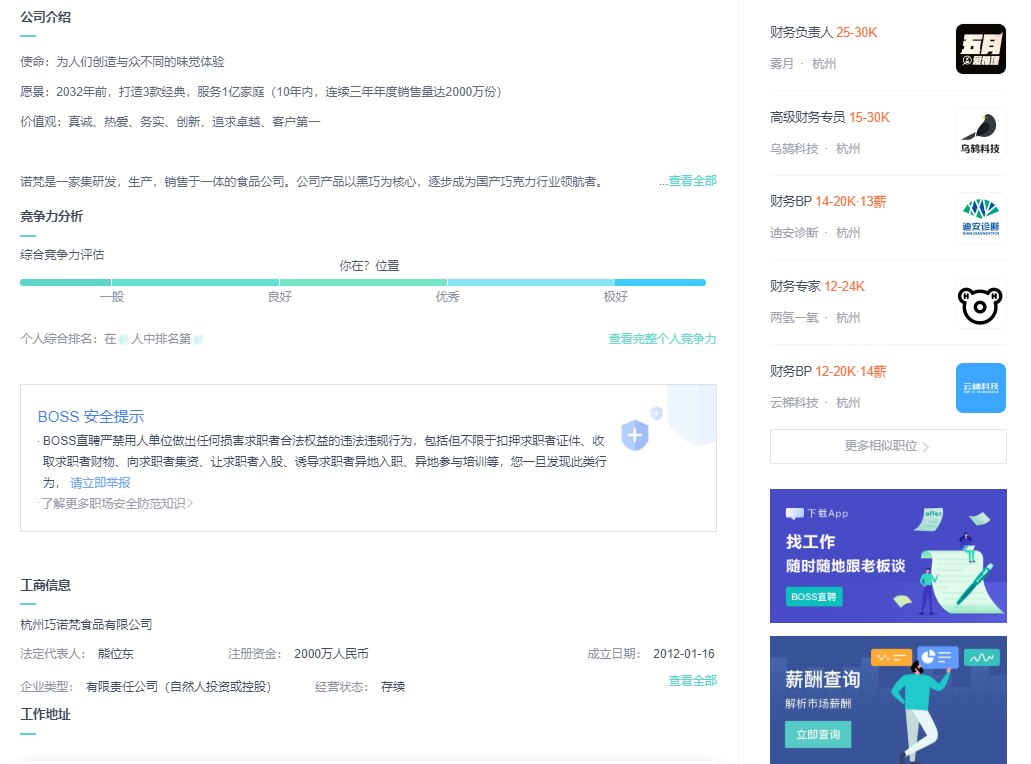Screen dimensions: 1031x764
Task: Click the 五月爱婚礼 company logo
Action: click(x=980, y=48)
